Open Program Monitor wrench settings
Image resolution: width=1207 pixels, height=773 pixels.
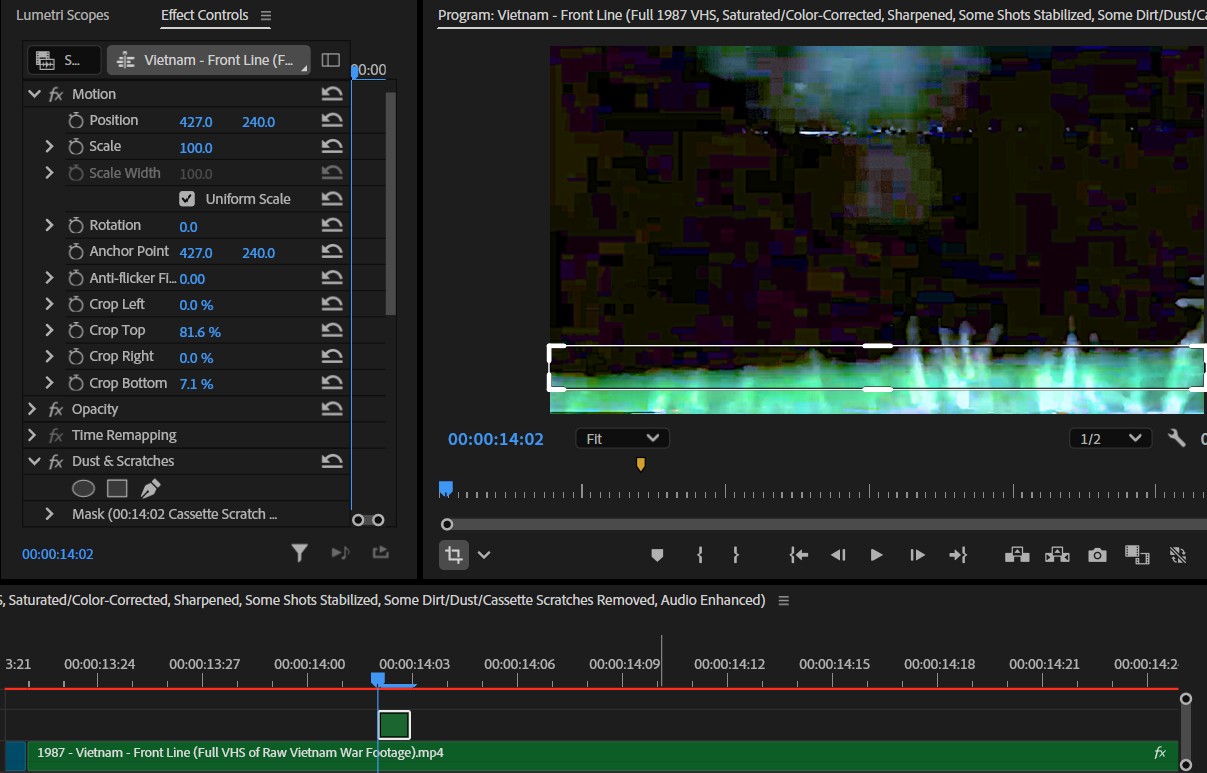[1177, 438]
